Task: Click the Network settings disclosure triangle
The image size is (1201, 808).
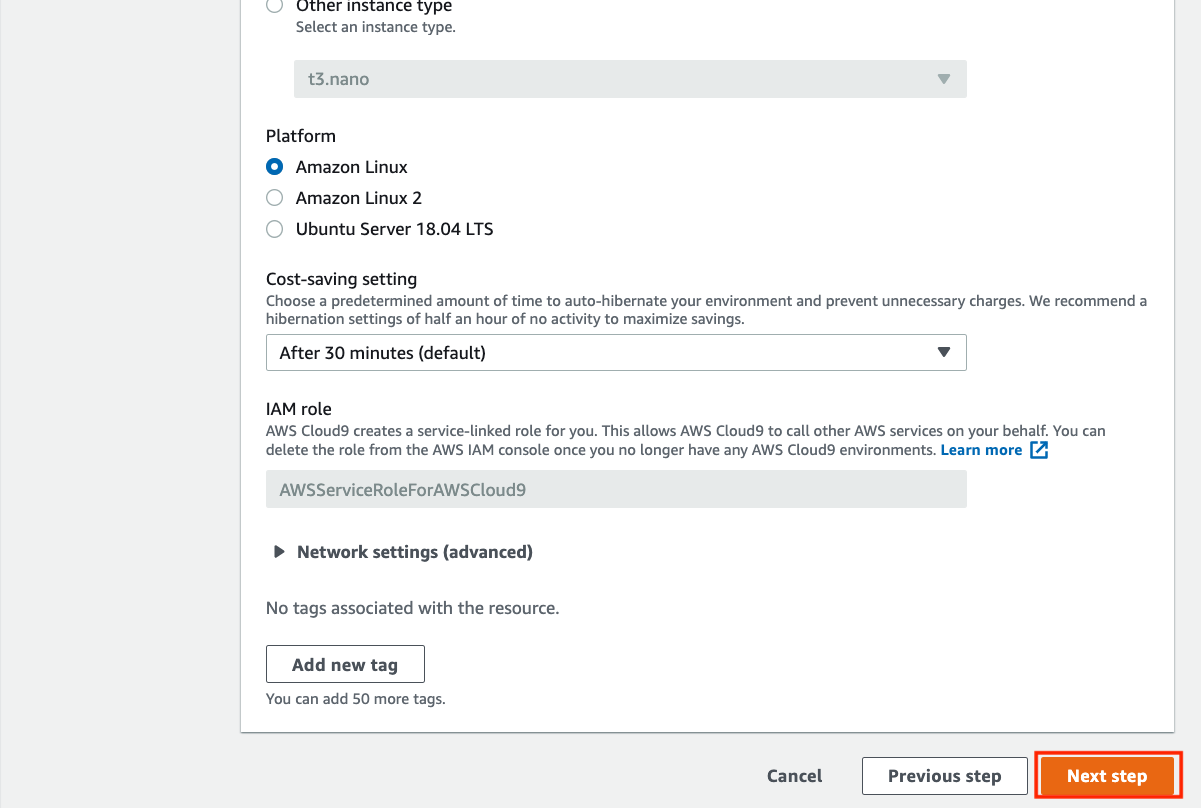Action: 279,551
